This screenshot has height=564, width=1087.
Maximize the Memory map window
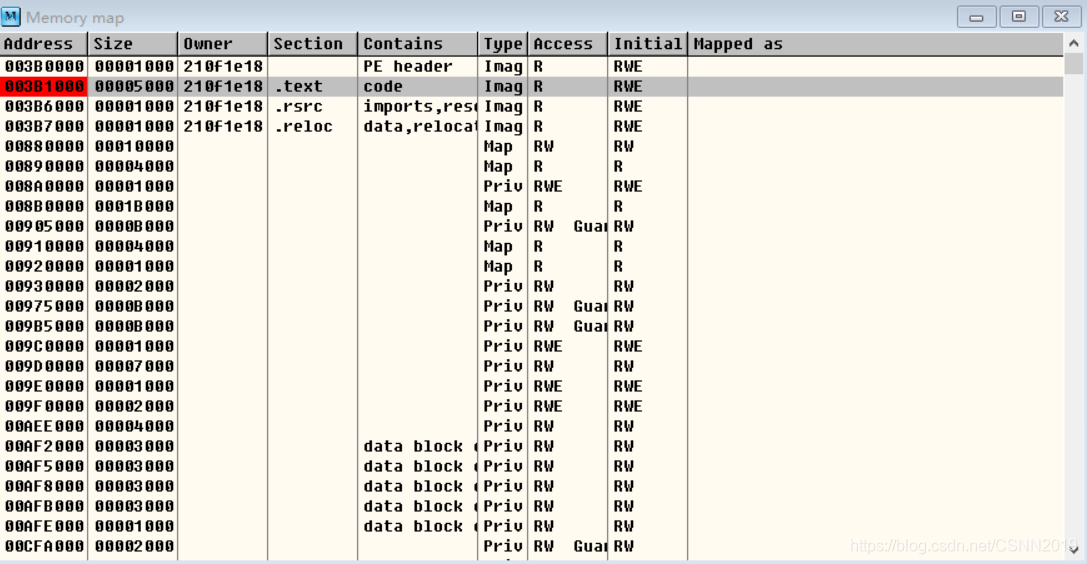coord(1018,17)
